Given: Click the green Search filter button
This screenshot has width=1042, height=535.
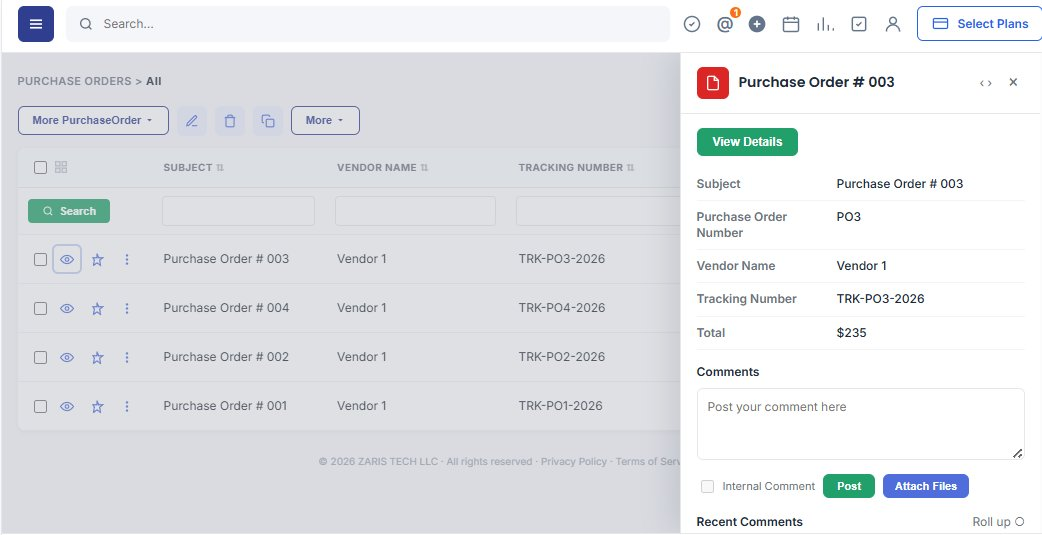Looking at the screenshot, I should [x=69, y=211].
